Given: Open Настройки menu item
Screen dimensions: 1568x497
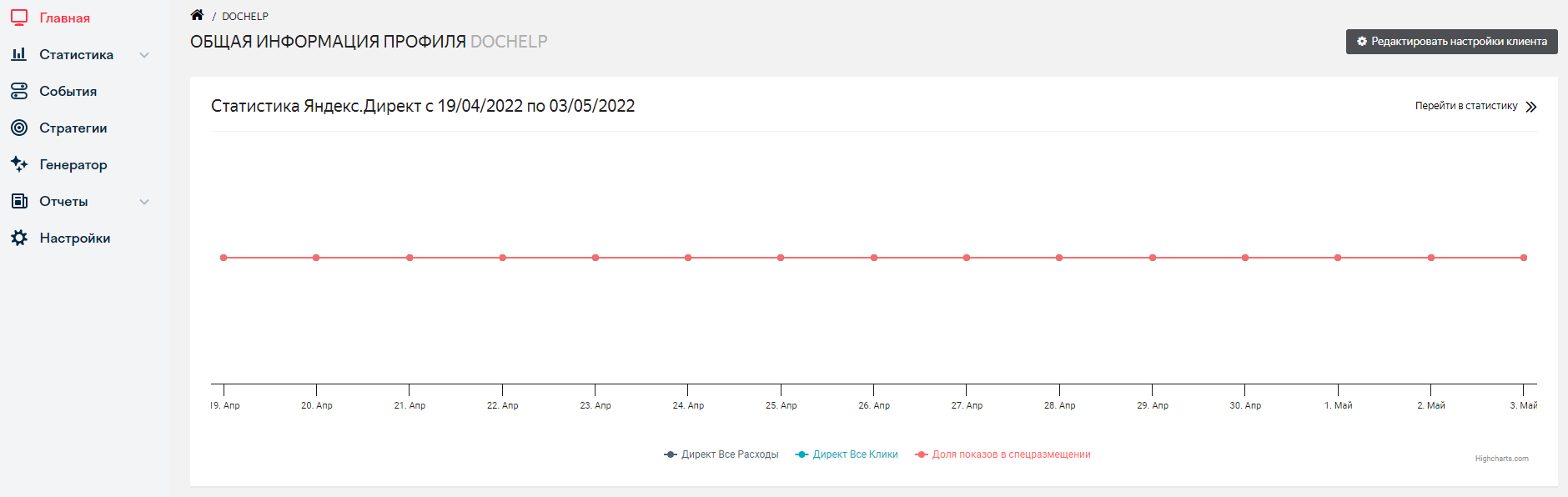Looking at the screenshot, I should [x=75, y=238].
